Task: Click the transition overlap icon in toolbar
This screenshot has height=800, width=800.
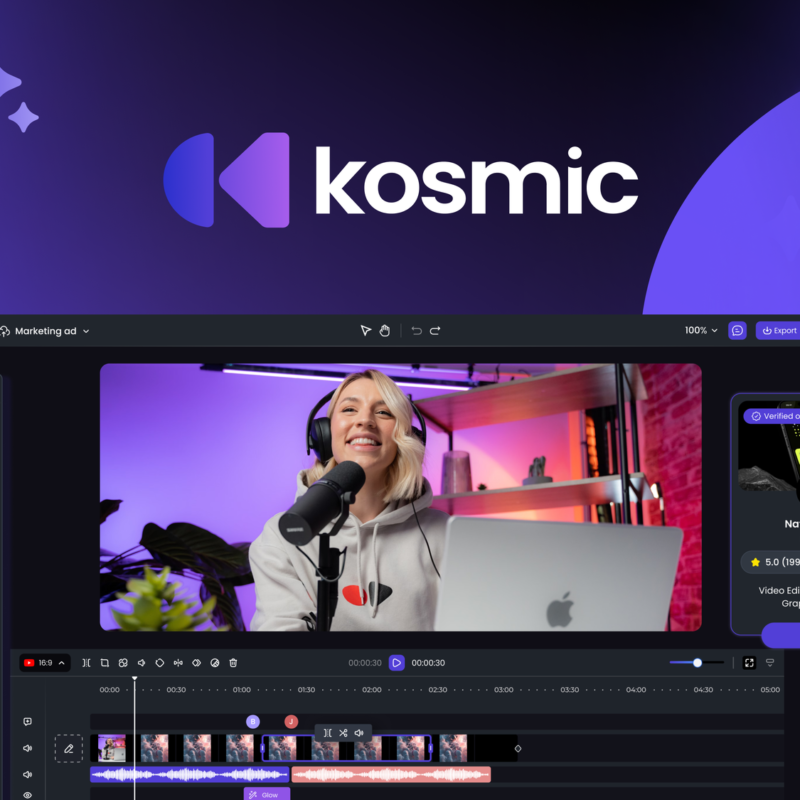Action: pyautogui.click(x=196, y=663)
